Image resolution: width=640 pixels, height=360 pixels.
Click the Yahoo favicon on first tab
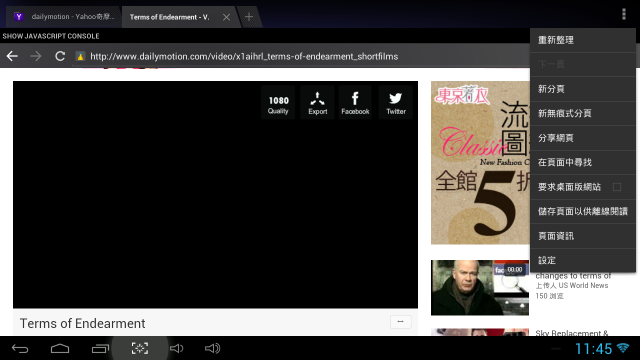18,17
